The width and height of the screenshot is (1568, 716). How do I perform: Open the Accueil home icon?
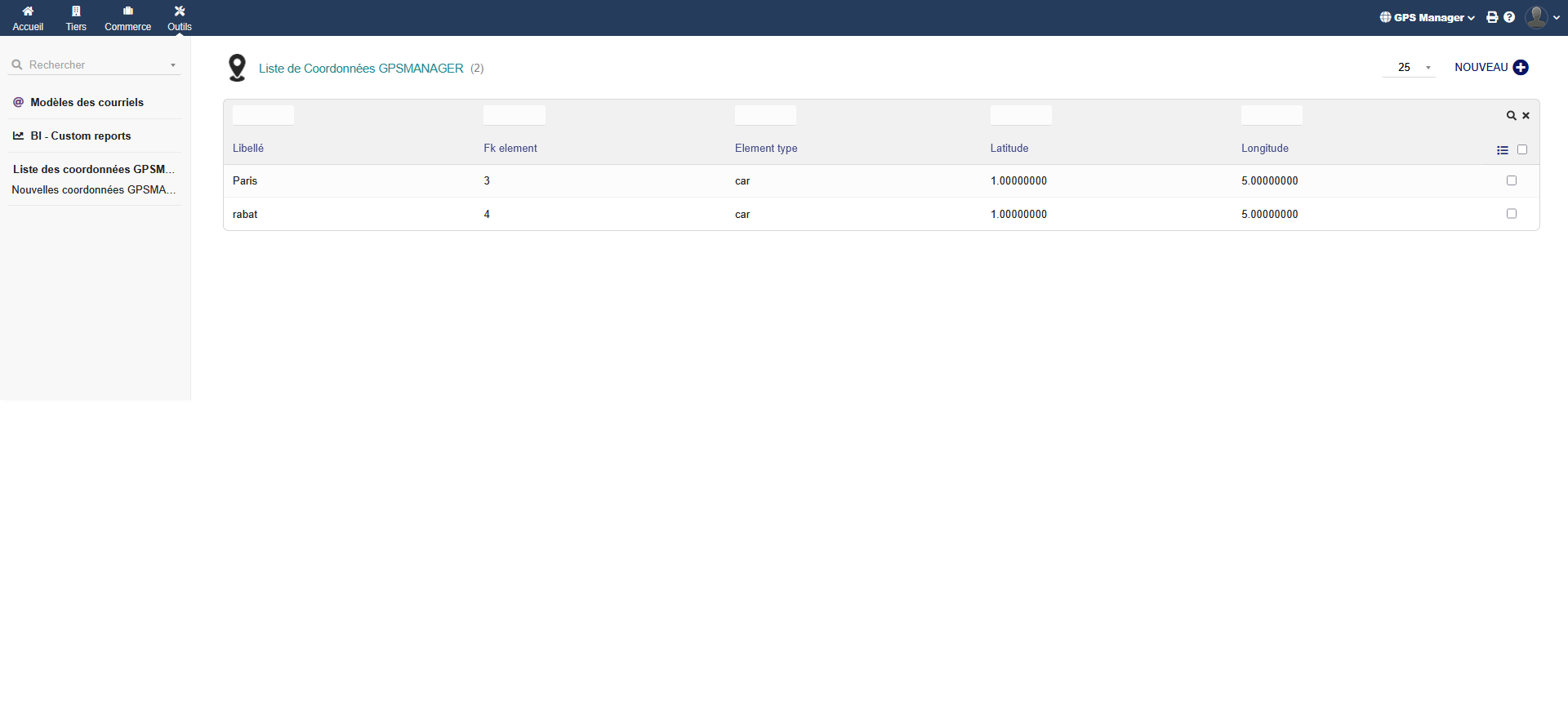(x=28, y=11)
